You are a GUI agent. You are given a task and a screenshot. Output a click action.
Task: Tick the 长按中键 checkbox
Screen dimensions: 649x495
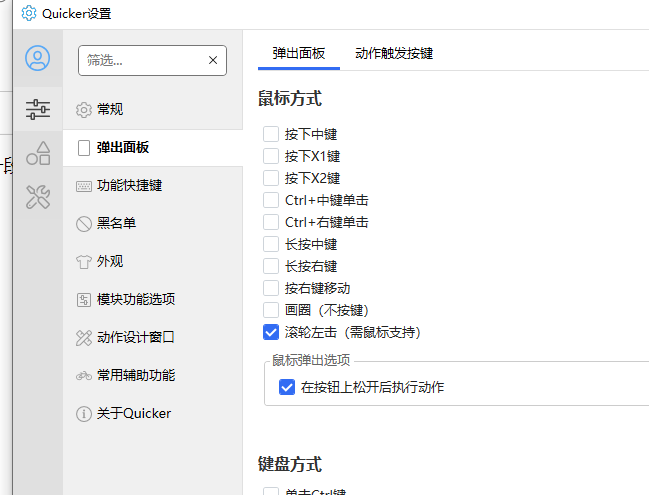[271, 244]
